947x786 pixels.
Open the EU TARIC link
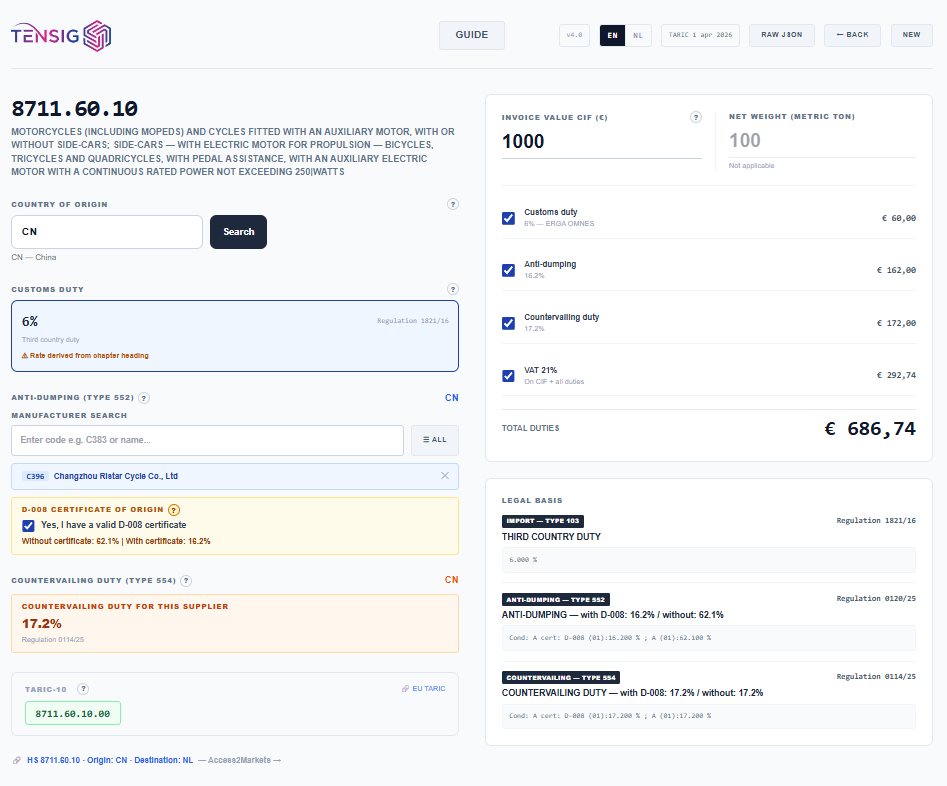click(x=423, y=688)
